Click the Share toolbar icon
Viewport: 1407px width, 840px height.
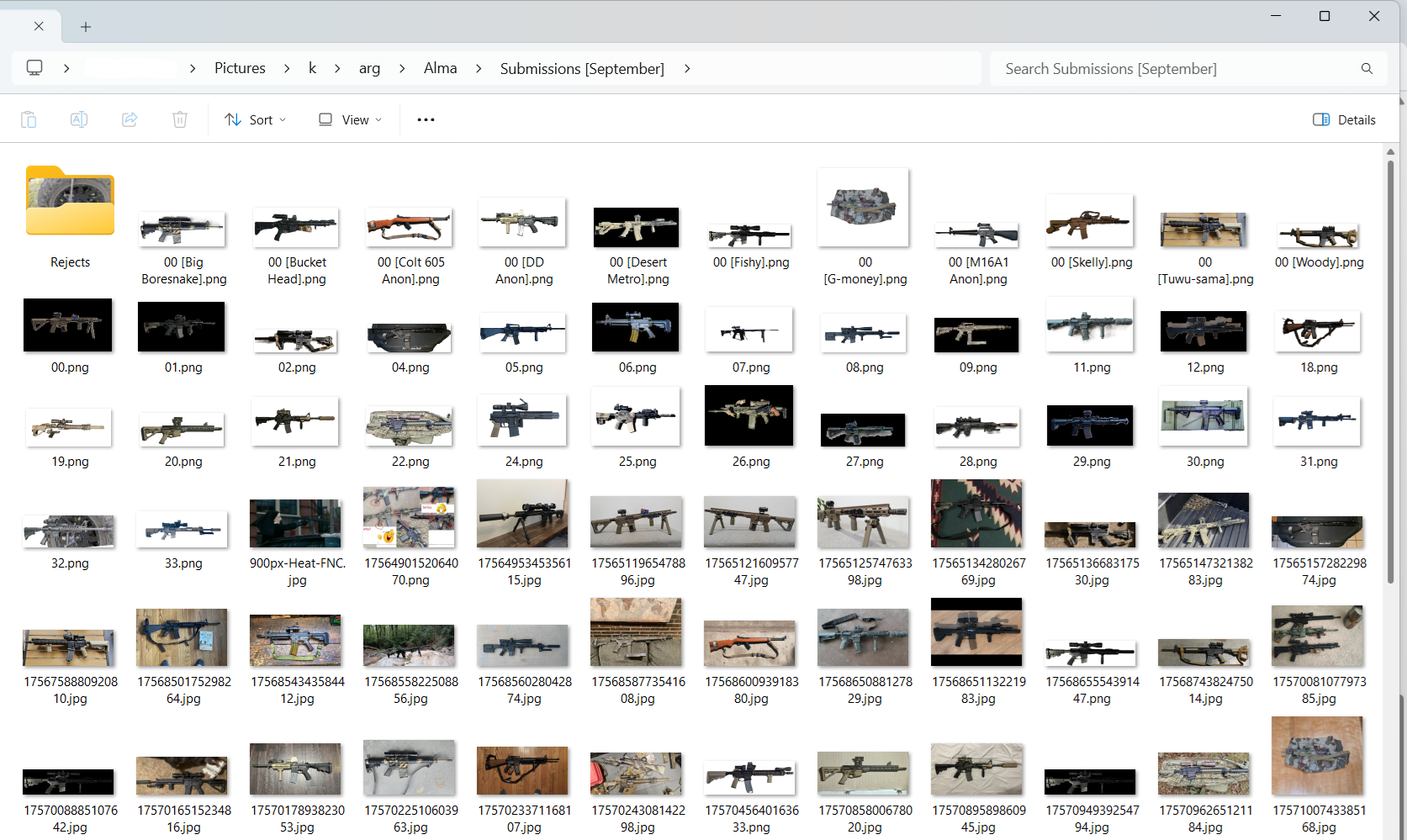tap(130, 119)
